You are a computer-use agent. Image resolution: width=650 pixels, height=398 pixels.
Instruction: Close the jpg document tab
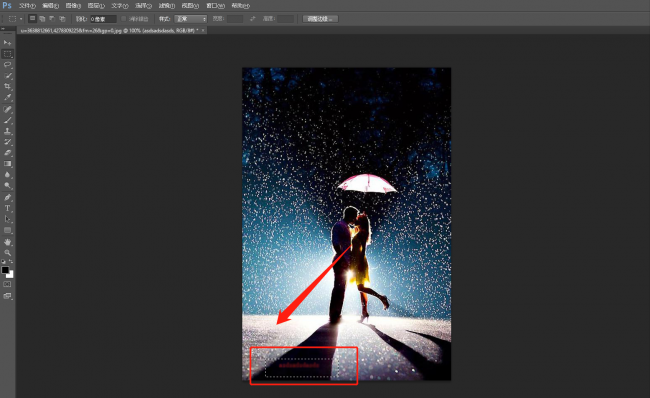click(x=203, y=30)
